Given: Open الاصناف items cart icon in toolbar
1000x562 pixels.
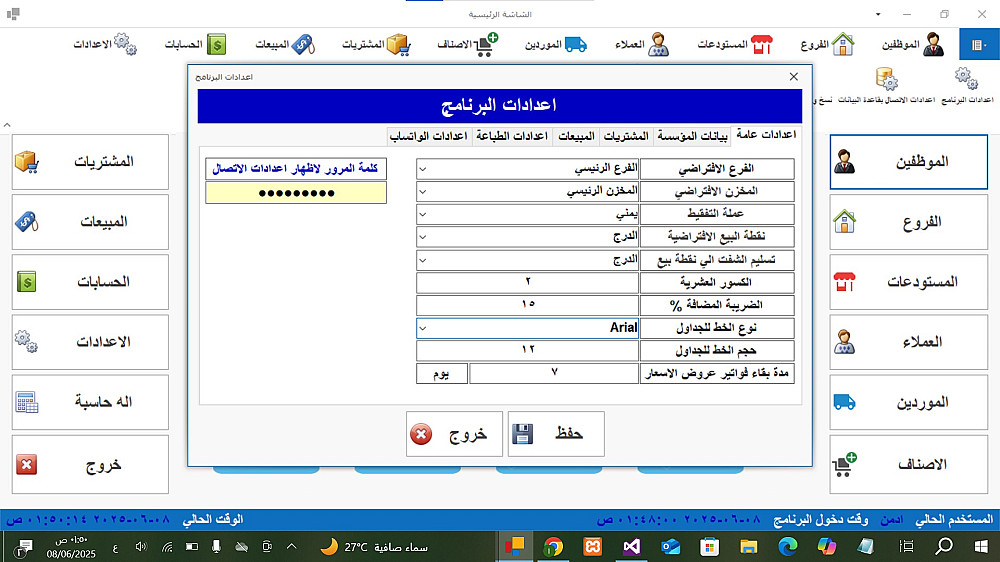Looking at the screenshot, I should point(467,45).
